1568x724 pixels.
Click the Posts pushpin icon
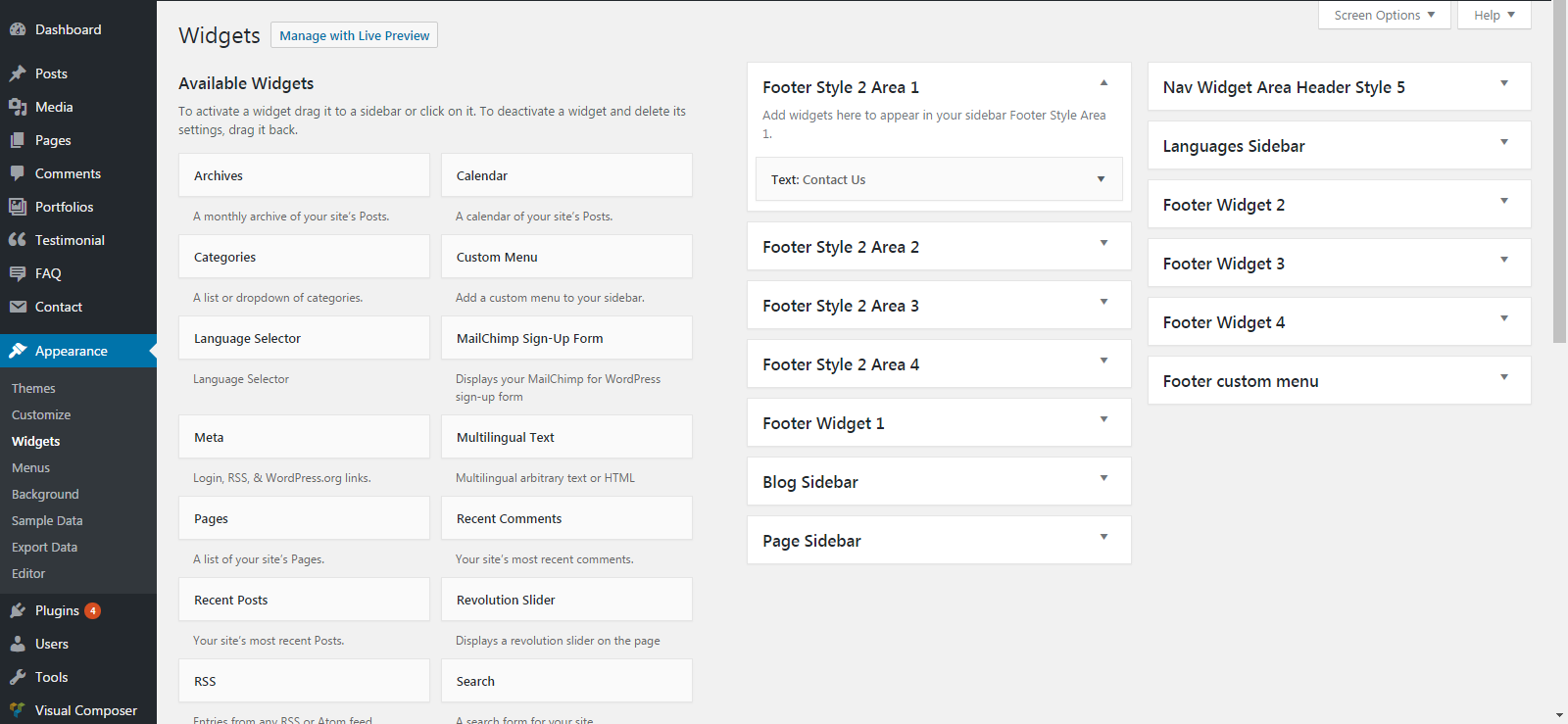click(x=18, y=73)
